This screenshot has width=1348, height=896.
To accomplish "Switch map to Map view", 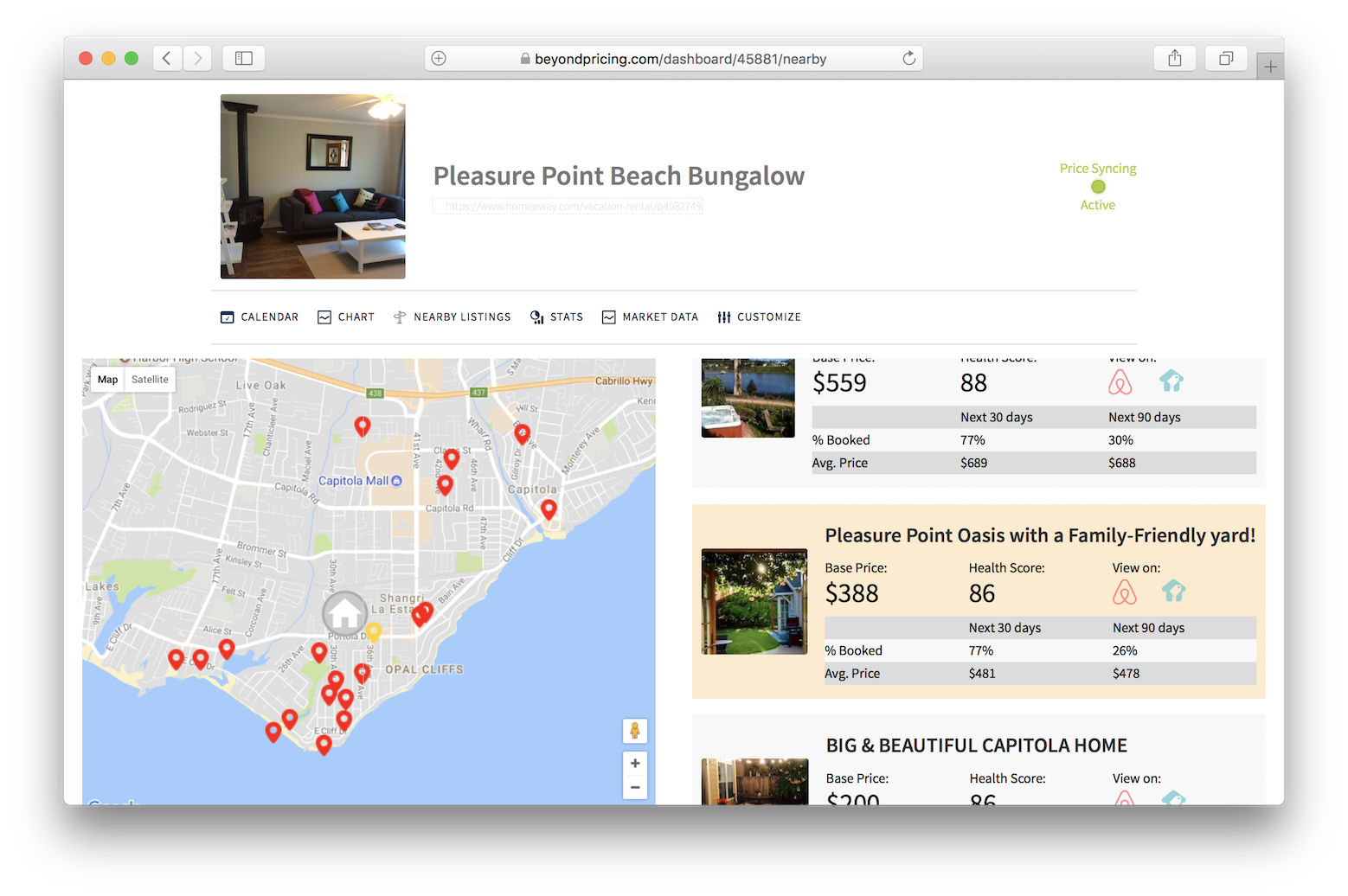I will coord(107,380).
